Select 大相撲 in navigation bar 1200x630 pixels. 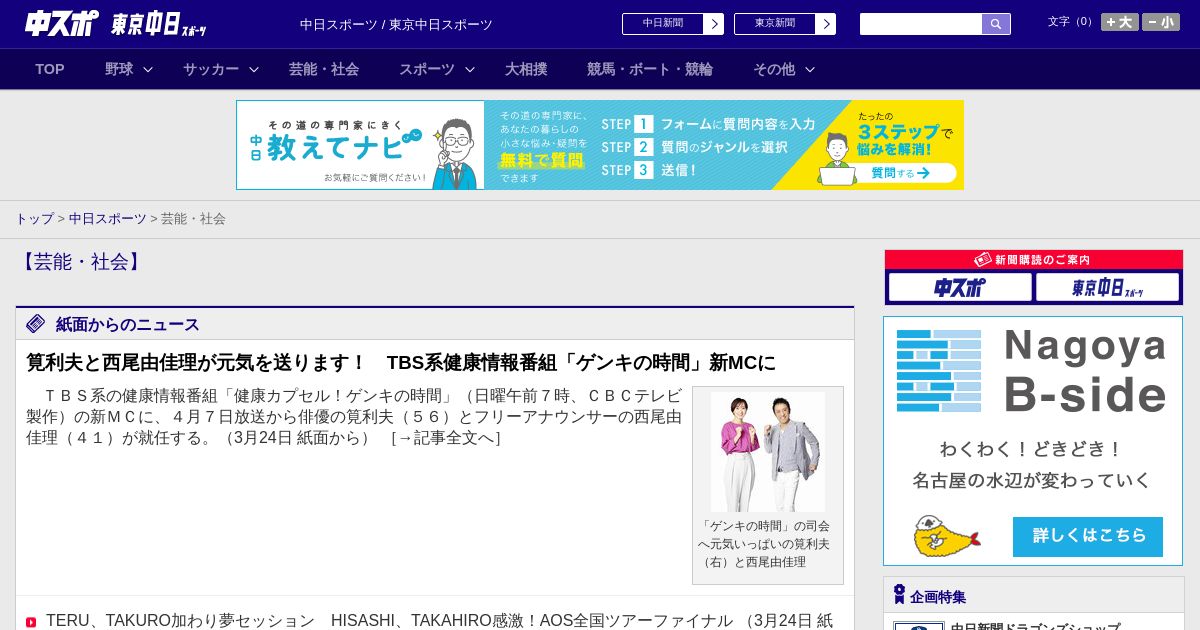[x=526, y=69]
